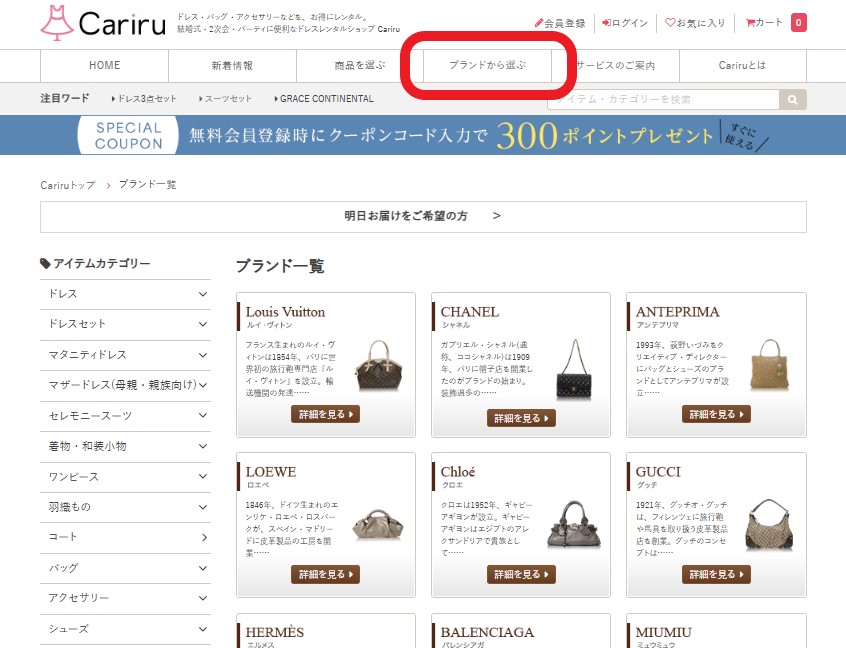View CHANEL details button
This screenshot has width=846, height=648.
[521, 418]
